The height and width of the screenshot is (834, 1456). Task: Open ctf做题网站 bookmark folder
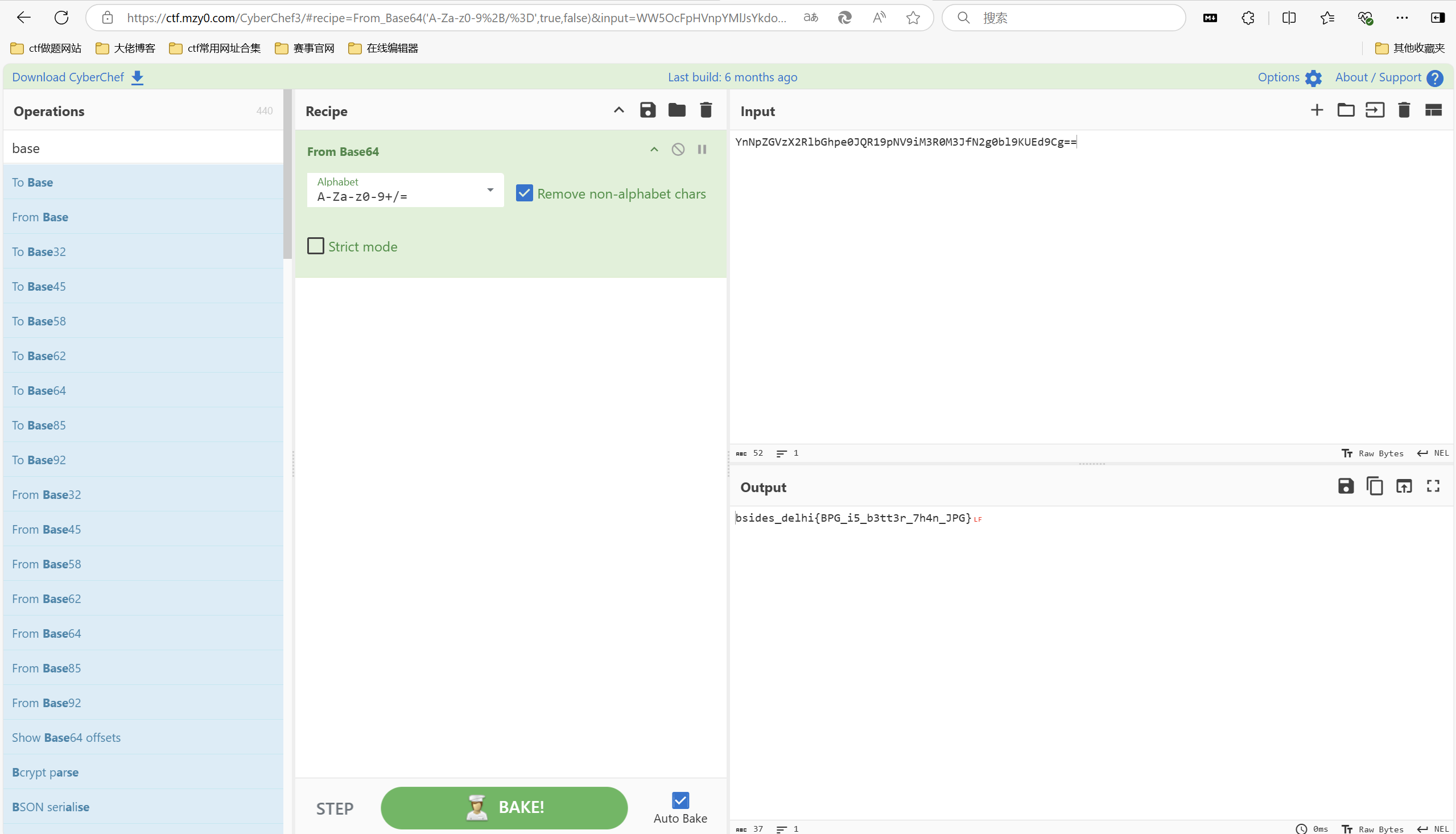(46, 48)
